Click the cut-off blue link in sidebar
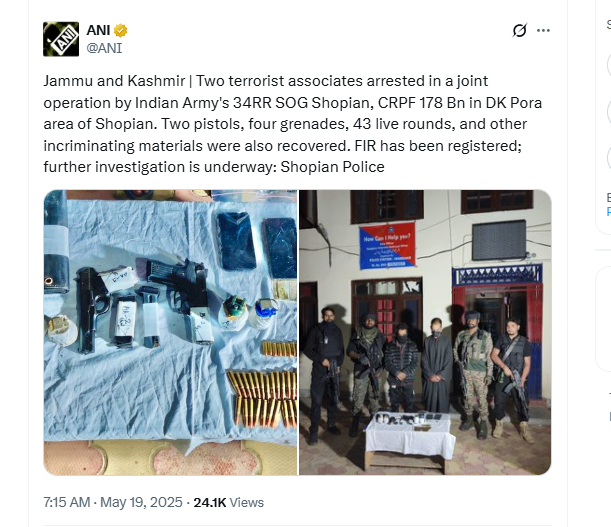The height and width of the screenshot is (527, 611). point(608,212)
